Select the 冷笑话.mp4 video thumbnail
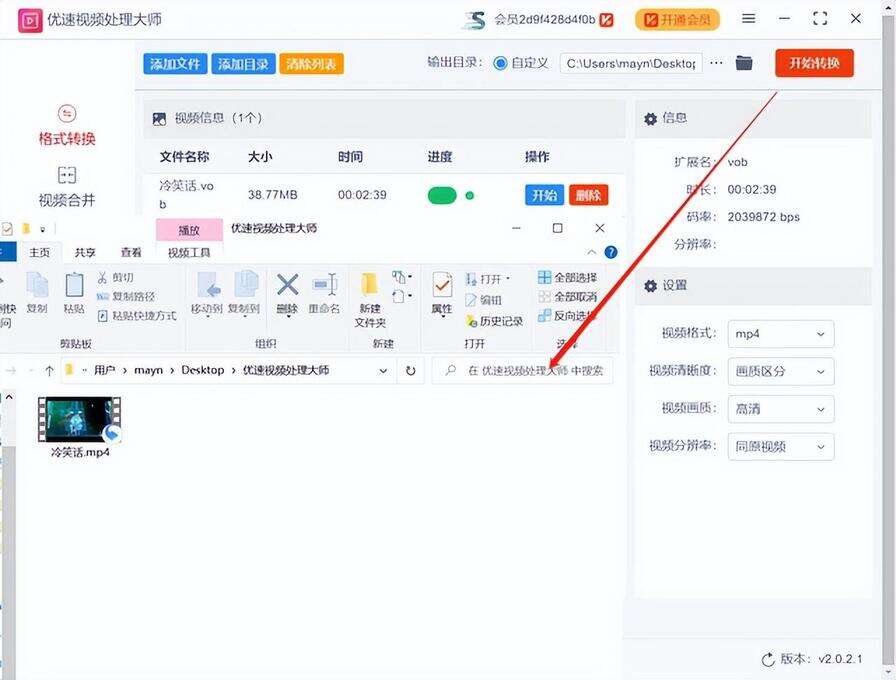Image resolution: width=896 pixels, height=680 pixels. (79, 421)
